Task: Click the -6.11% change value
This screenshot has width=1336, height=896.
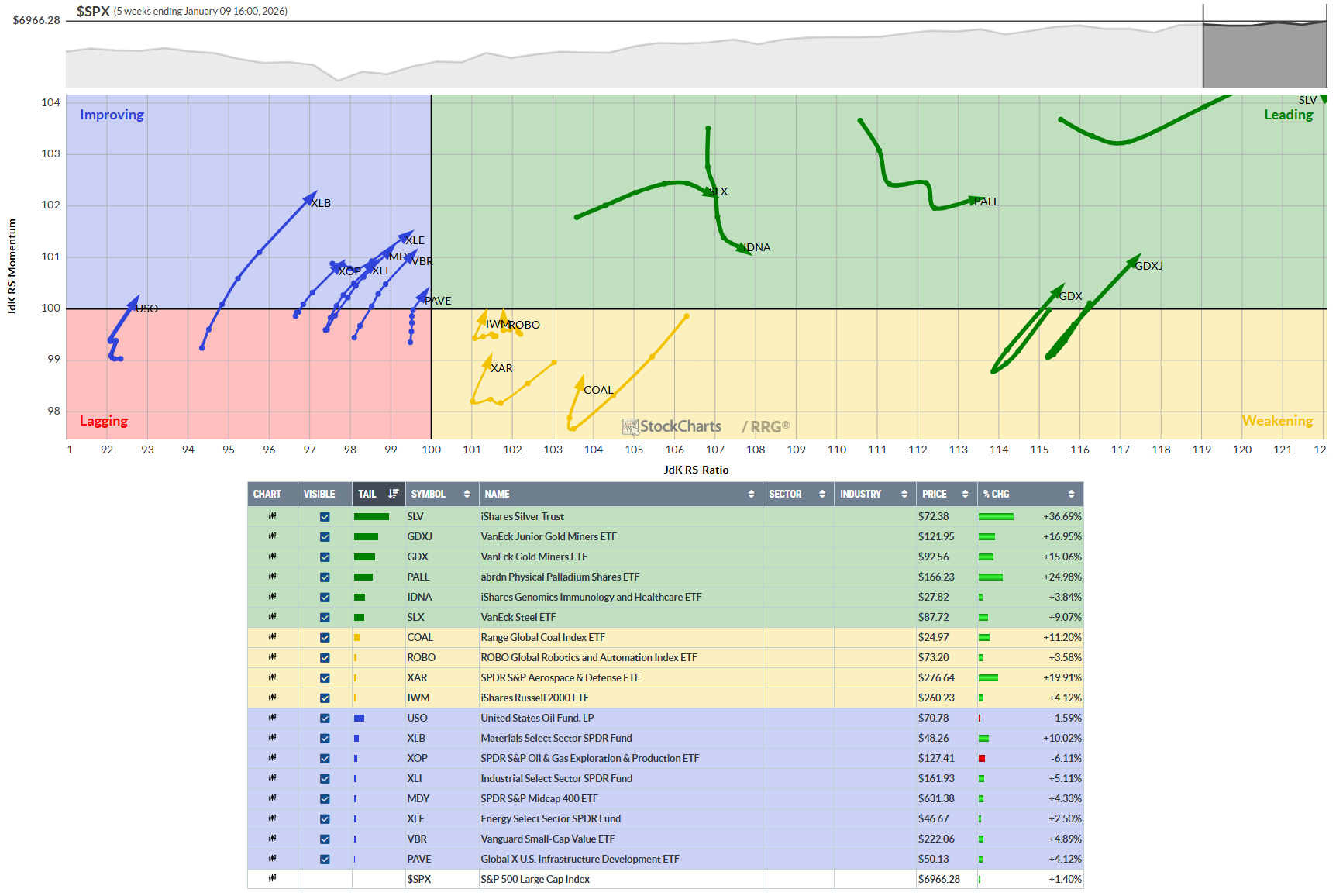Action: pos(1066,758)
